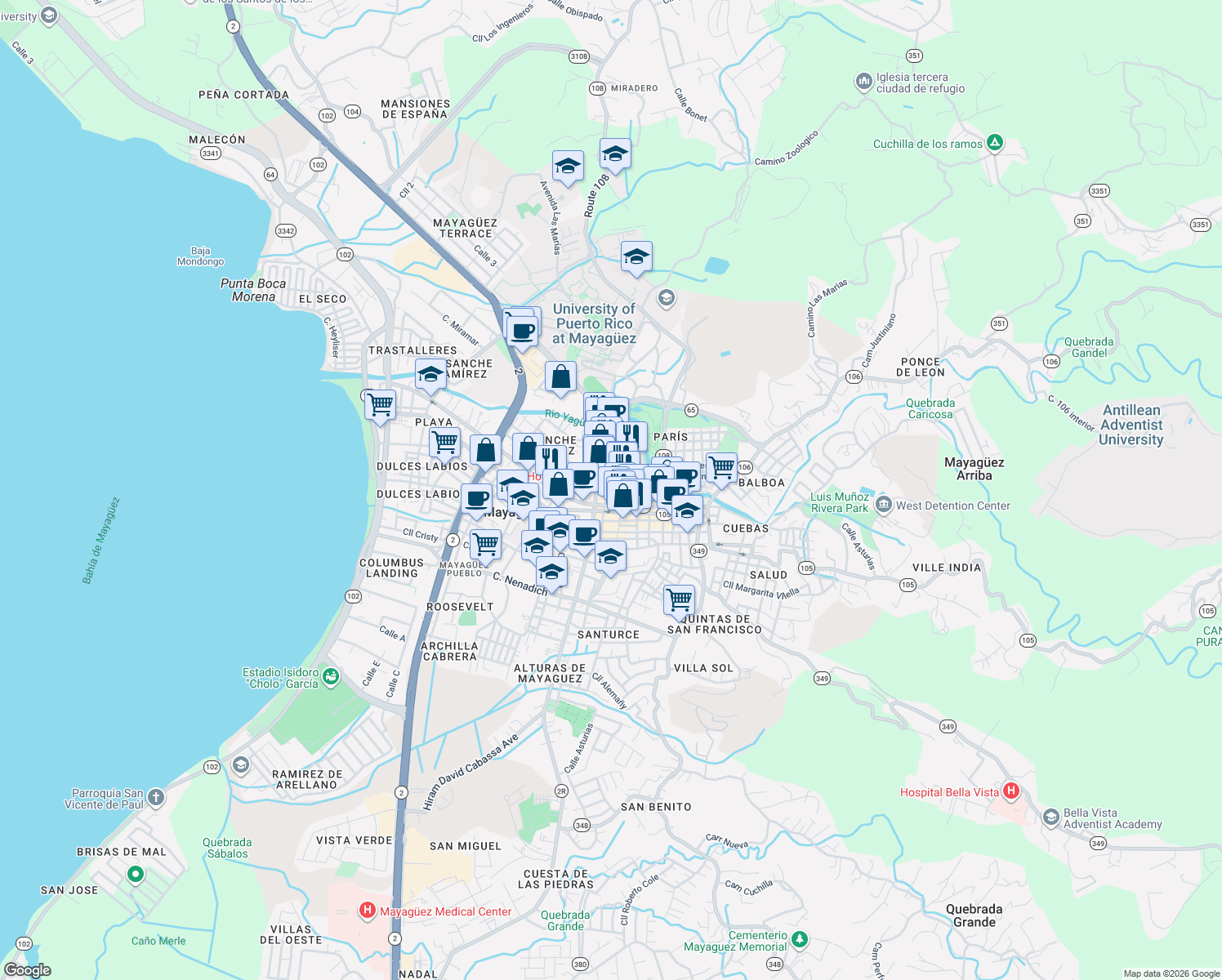
Task: Click shopping cart marker by Mayagüez Pueblo
Action: click(x=485, y=545)
